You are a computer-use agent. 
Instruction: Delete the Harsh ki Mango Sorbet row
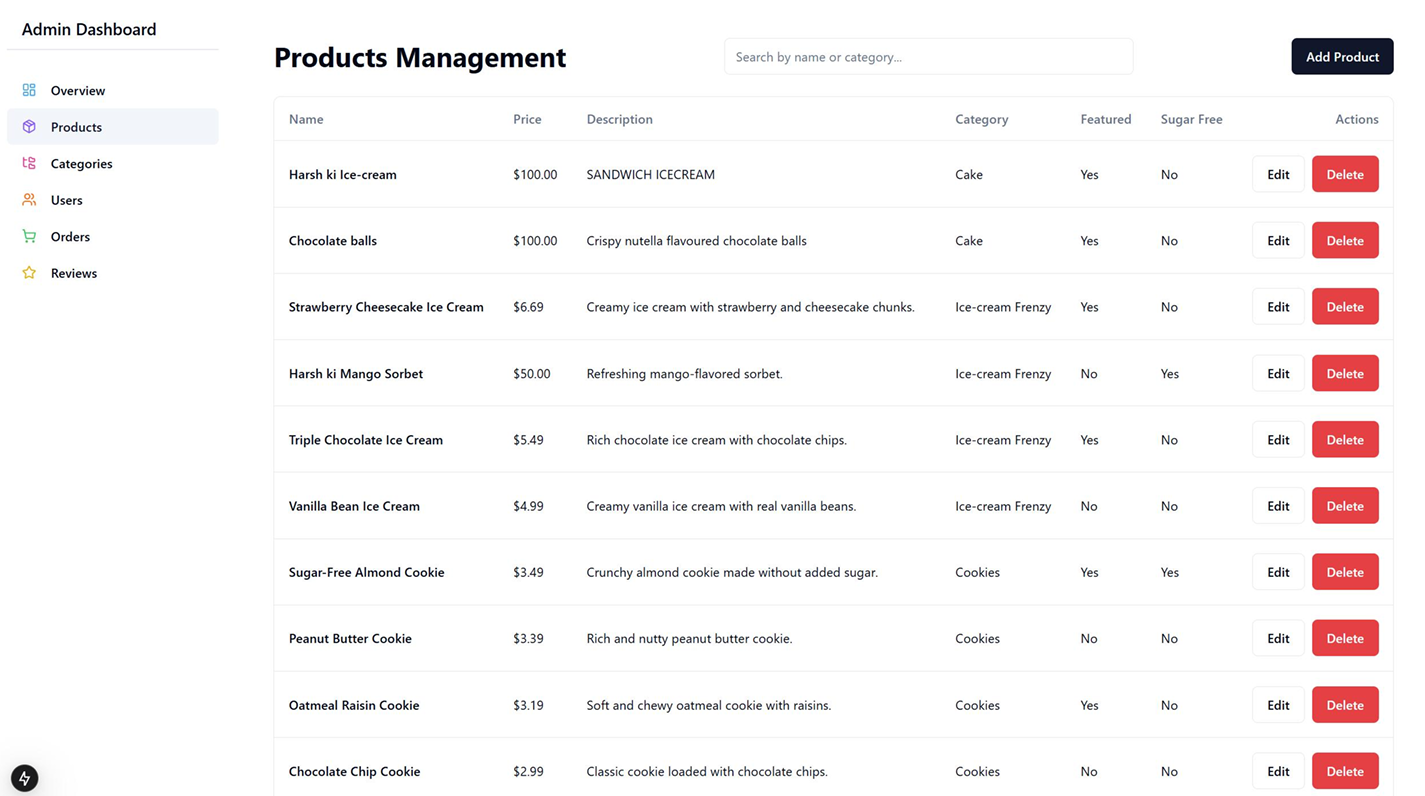click(1345, 373)
